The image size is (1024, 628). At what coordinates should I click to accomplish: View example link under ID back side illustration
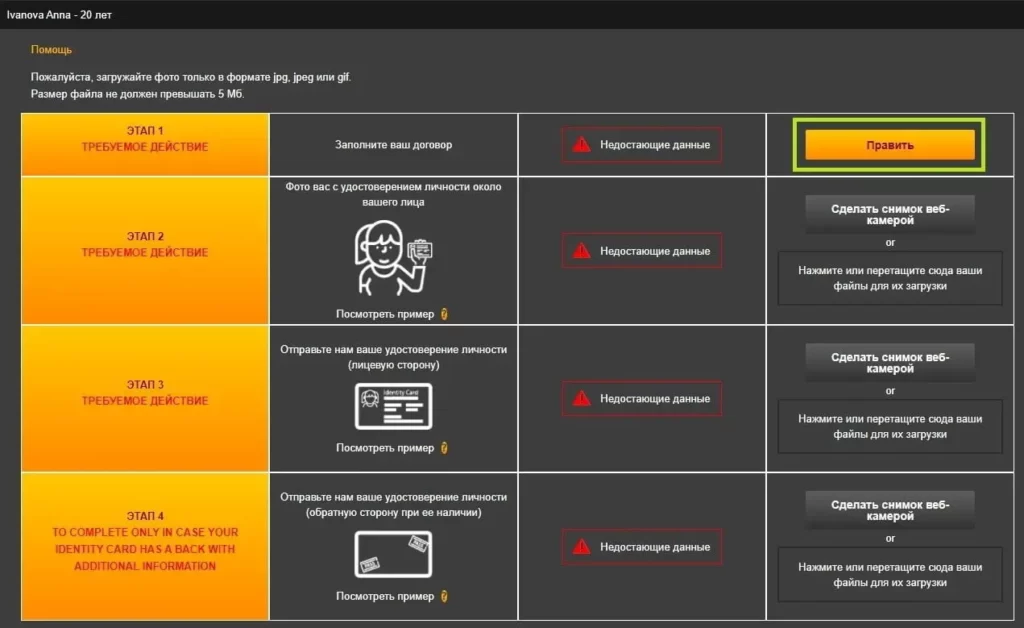(x=385, y=596)
